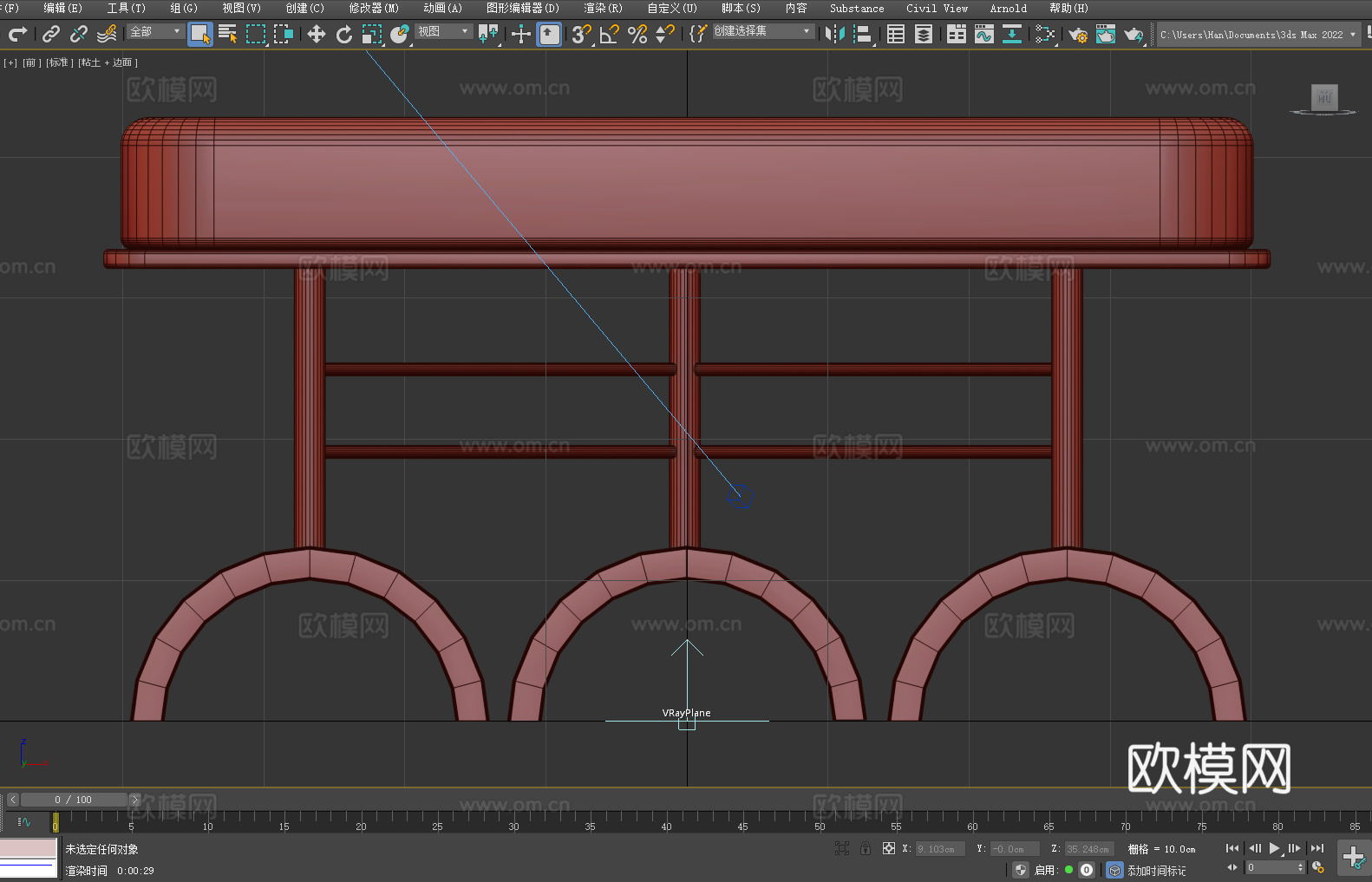Click the [标准] viewport label
The image size is (1372, 882).
coord(59,62)
